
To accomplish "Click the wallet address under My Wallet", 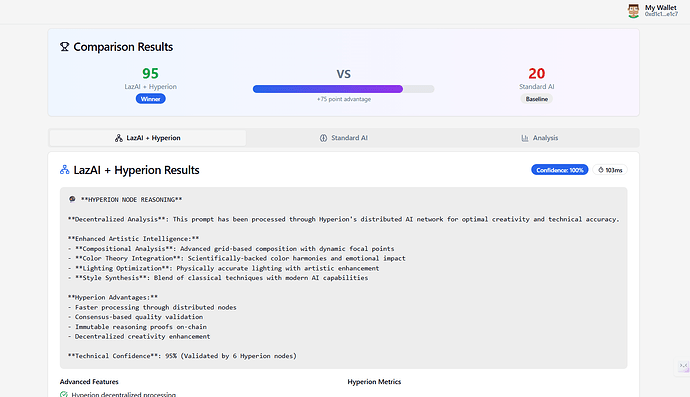I will (x=661, y=15).
